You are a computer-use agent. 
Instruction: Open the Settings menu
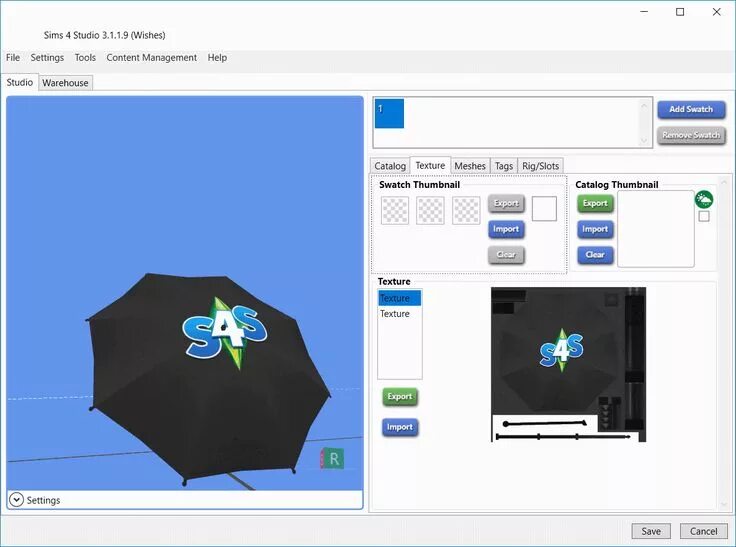point(47,58)
